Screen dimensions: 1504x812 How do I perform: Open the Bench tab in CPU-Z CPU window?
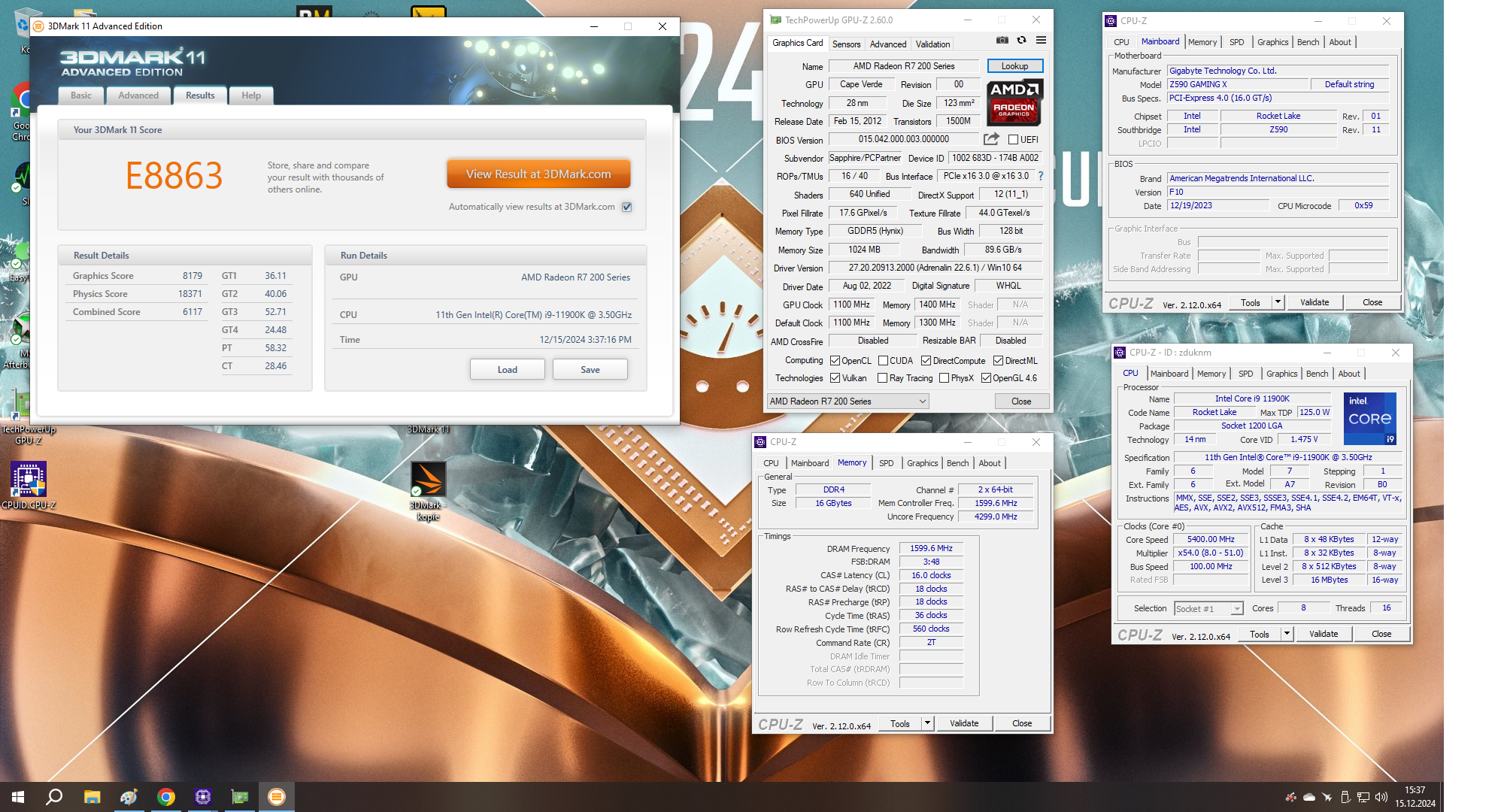click(x=1317, y=374)
